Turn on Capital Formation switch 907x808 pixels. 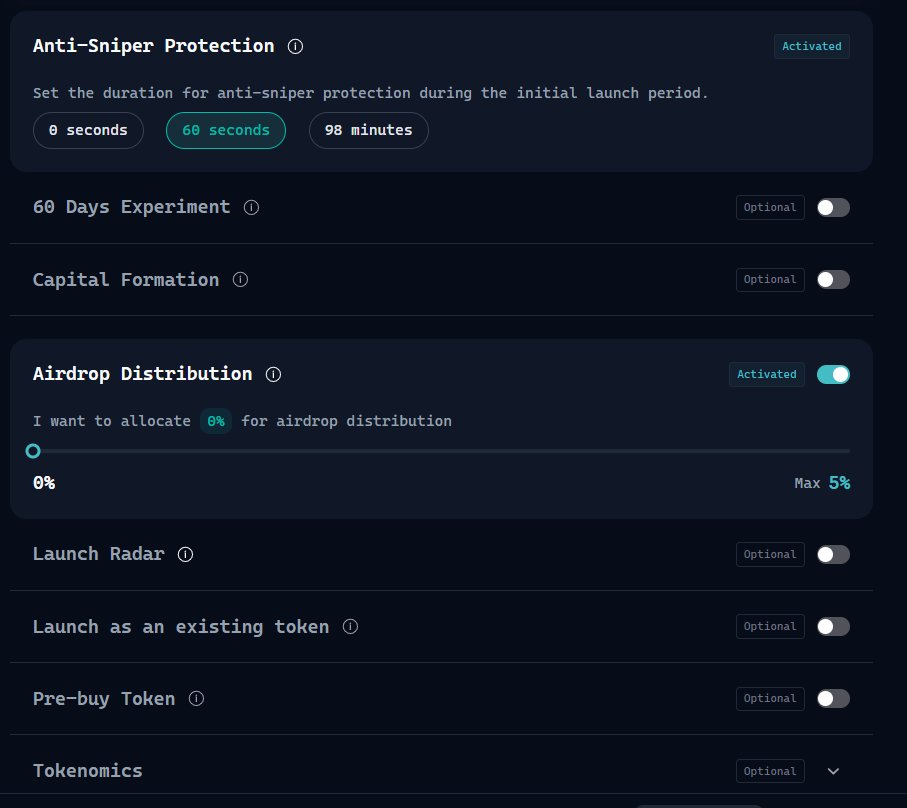[x=833, y=280]
